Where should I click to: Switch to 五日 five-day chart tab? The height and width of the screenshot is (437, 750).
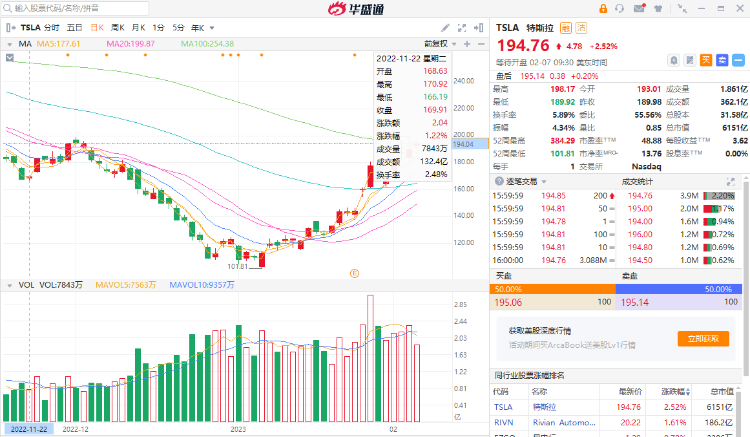(x=75, y=28)
